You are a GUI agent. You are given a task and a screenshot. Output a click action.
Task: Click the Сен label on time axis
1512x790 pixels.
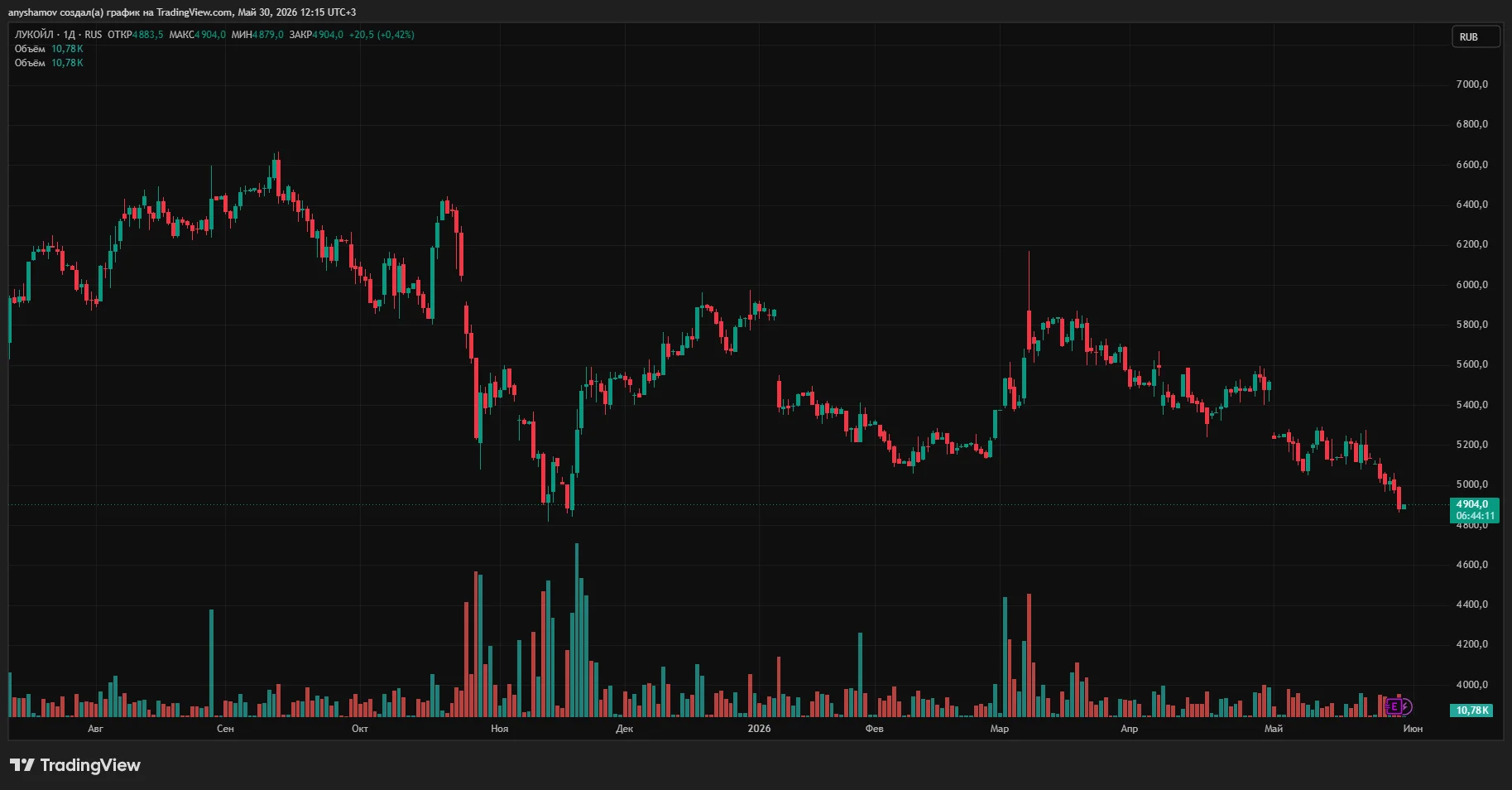[225, 729]
